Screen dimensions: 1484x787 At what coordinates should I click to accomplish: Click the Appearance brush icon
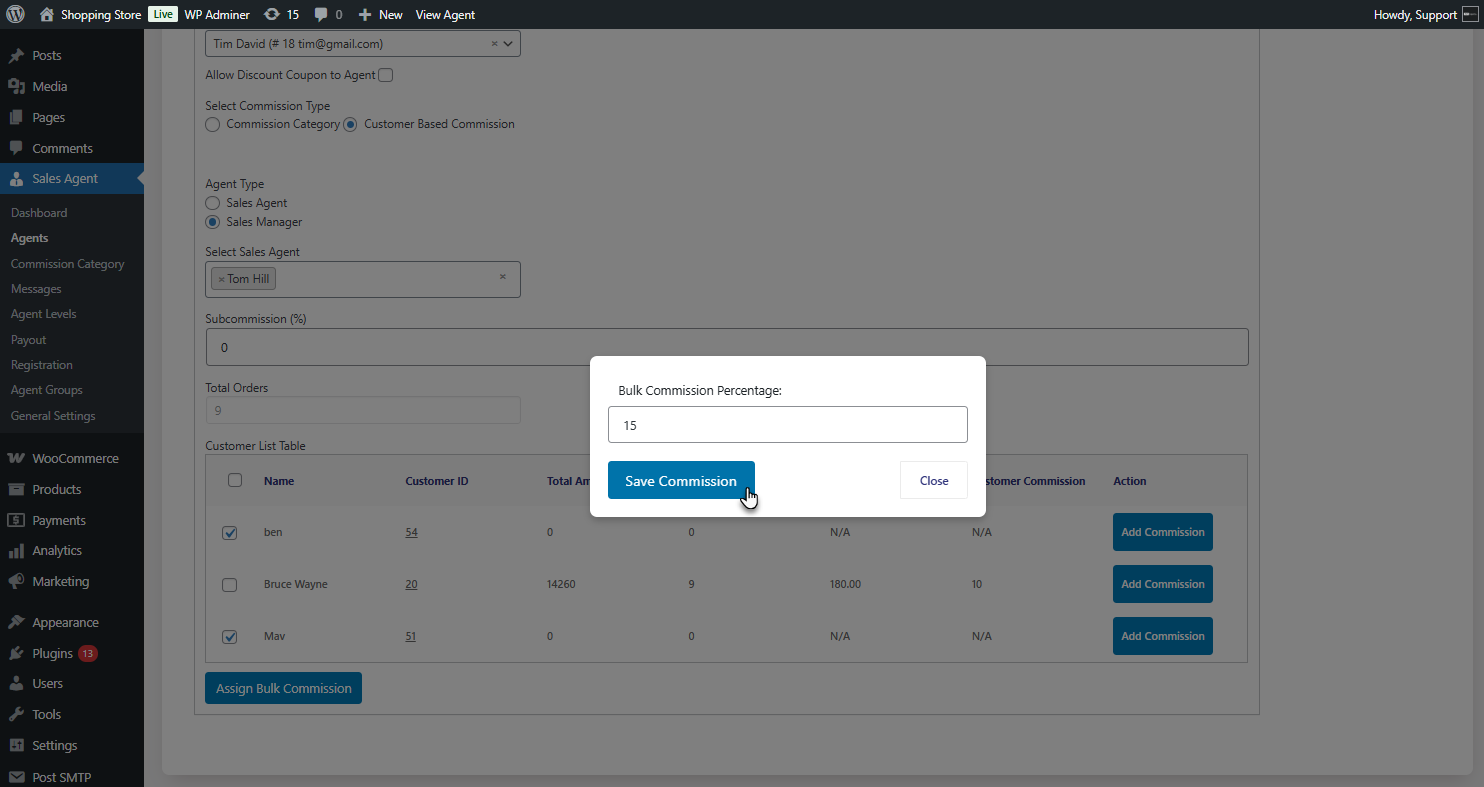coord(16,622)
